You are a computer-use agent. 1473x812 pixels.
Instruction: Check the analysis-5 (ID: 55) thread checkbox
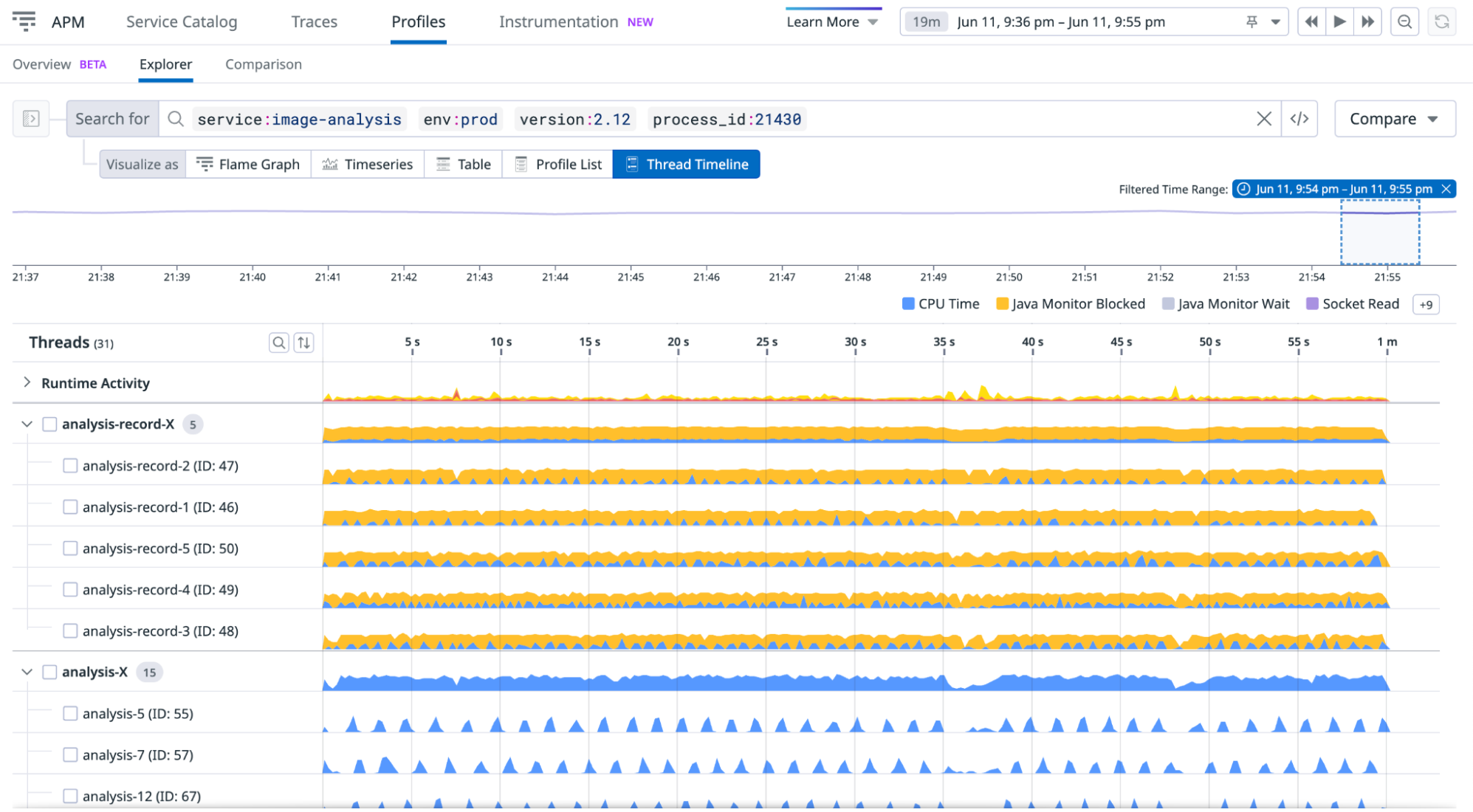(70, 713)
